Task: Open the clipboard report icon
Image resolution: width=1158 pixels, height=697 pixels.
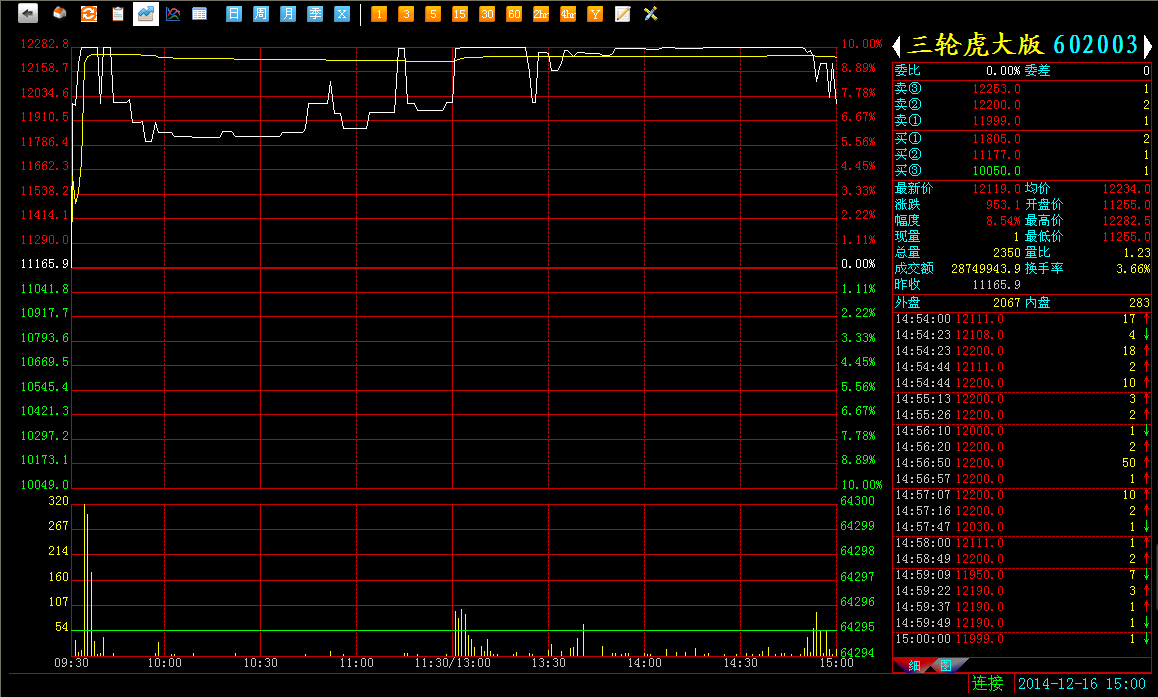Action: (x=117, y=13)
